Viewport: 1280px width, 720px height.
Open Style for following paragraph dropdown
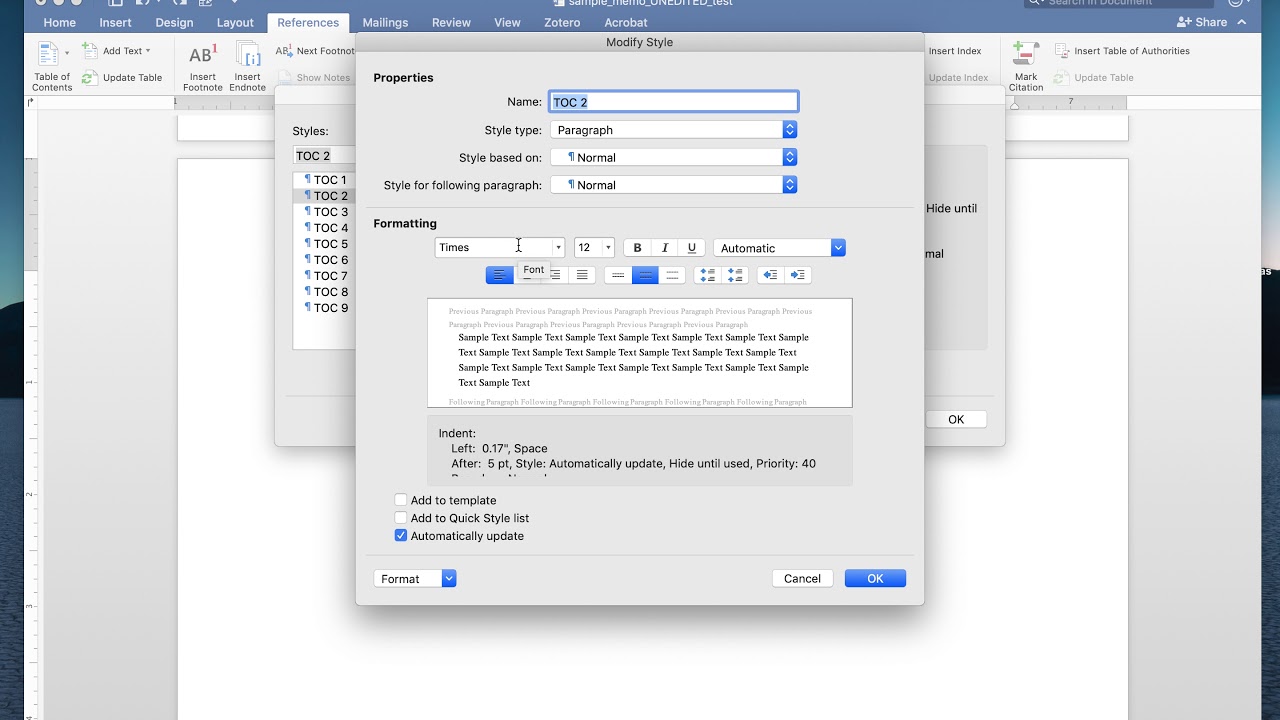tap(673, 185)
